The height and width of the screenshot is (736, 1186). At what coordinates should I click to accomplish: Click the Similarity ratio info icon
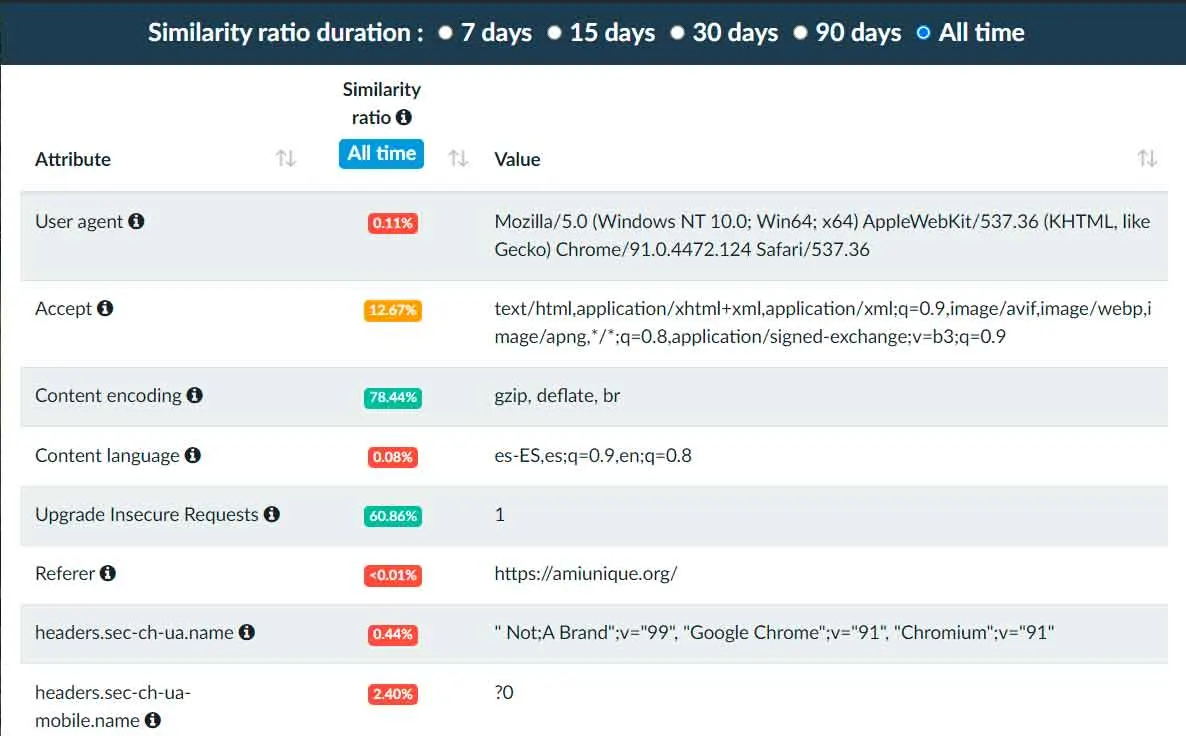(x=404, y=117)
